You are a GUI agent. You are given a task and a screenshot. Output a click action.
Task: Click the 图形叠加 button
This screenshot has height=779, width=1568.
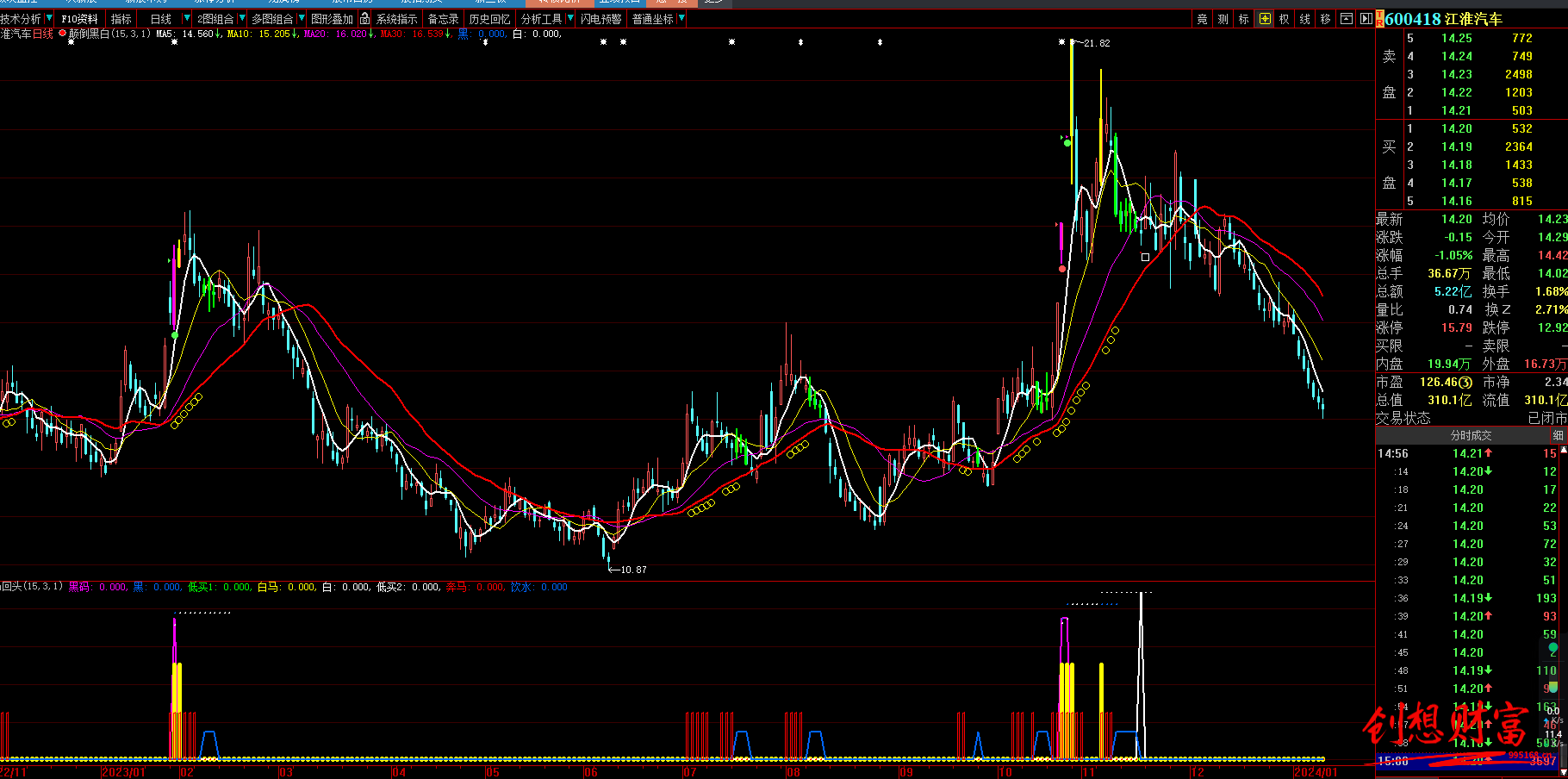(332, 19)
